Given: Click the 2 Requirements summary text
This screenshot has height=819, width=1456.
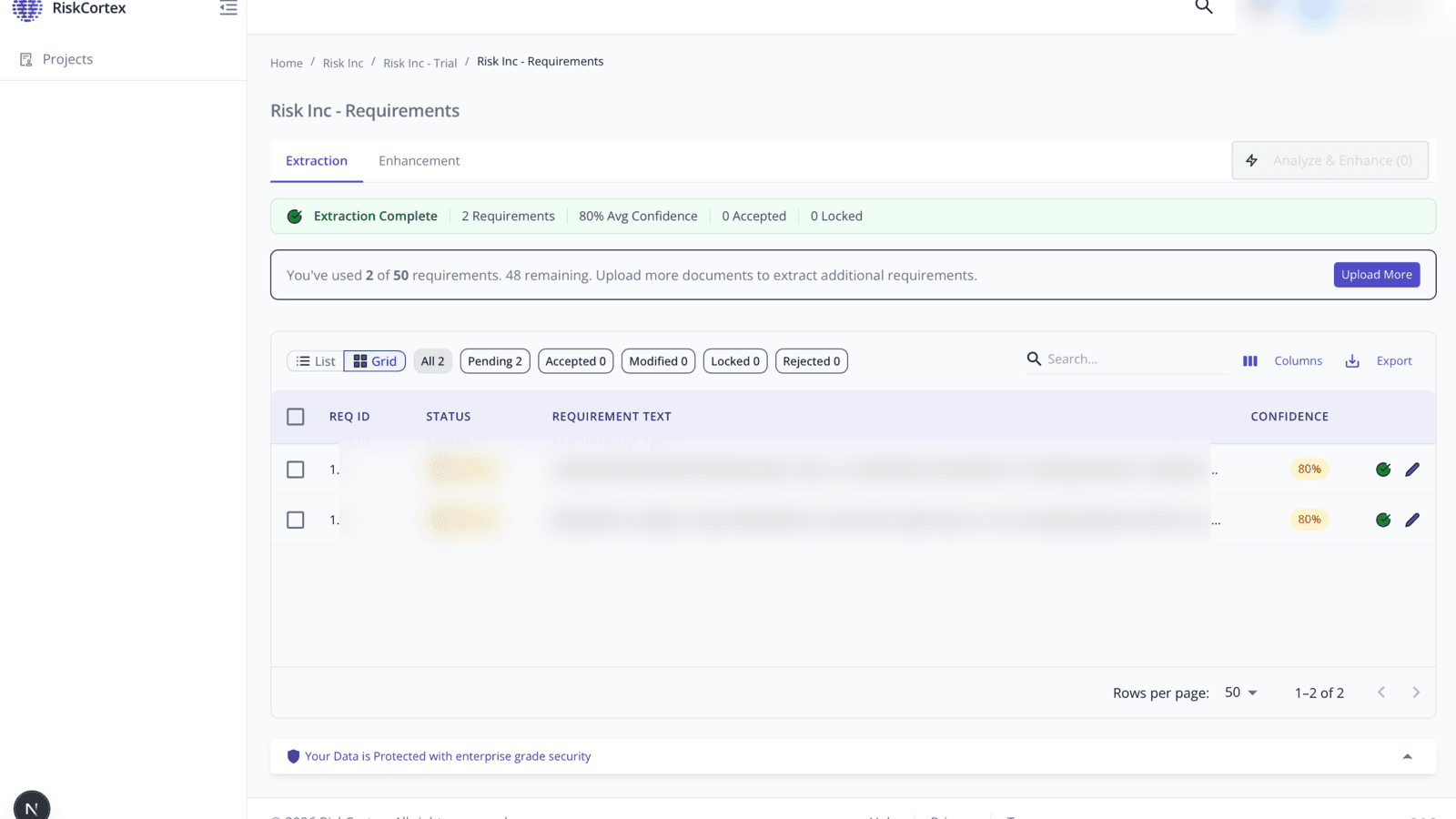Looking at the screenshot, I should [508, 217].
